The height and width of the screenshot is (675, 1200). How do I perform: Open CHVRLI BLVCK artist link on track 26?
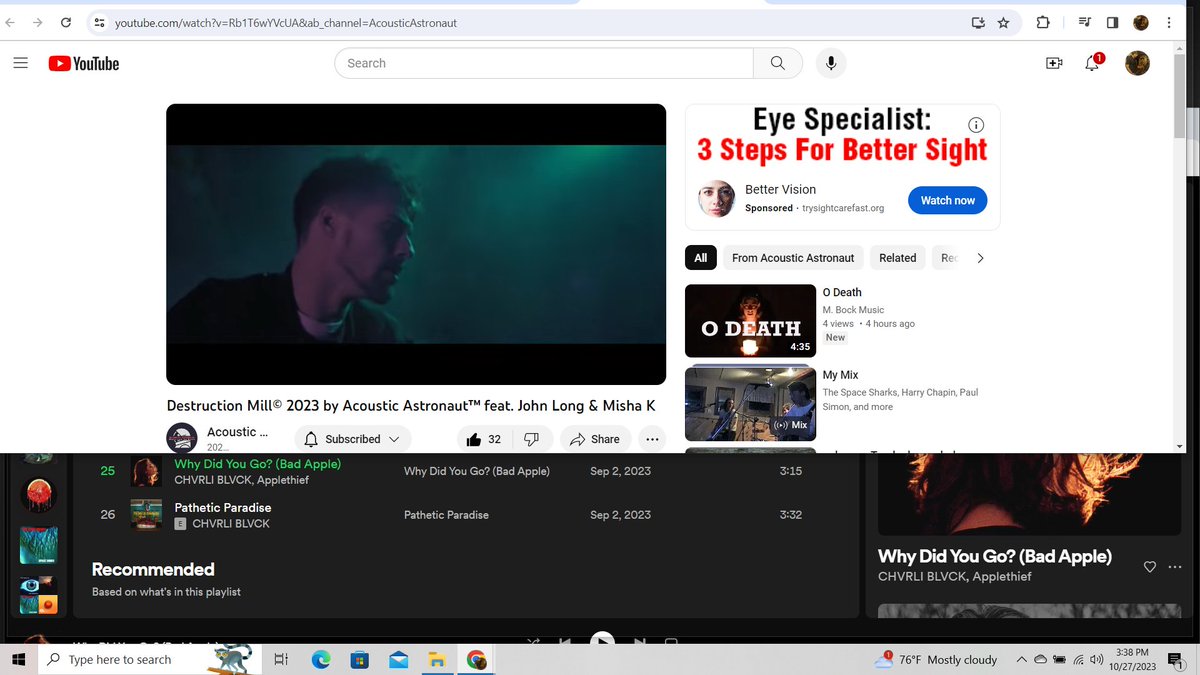point(231,523)
